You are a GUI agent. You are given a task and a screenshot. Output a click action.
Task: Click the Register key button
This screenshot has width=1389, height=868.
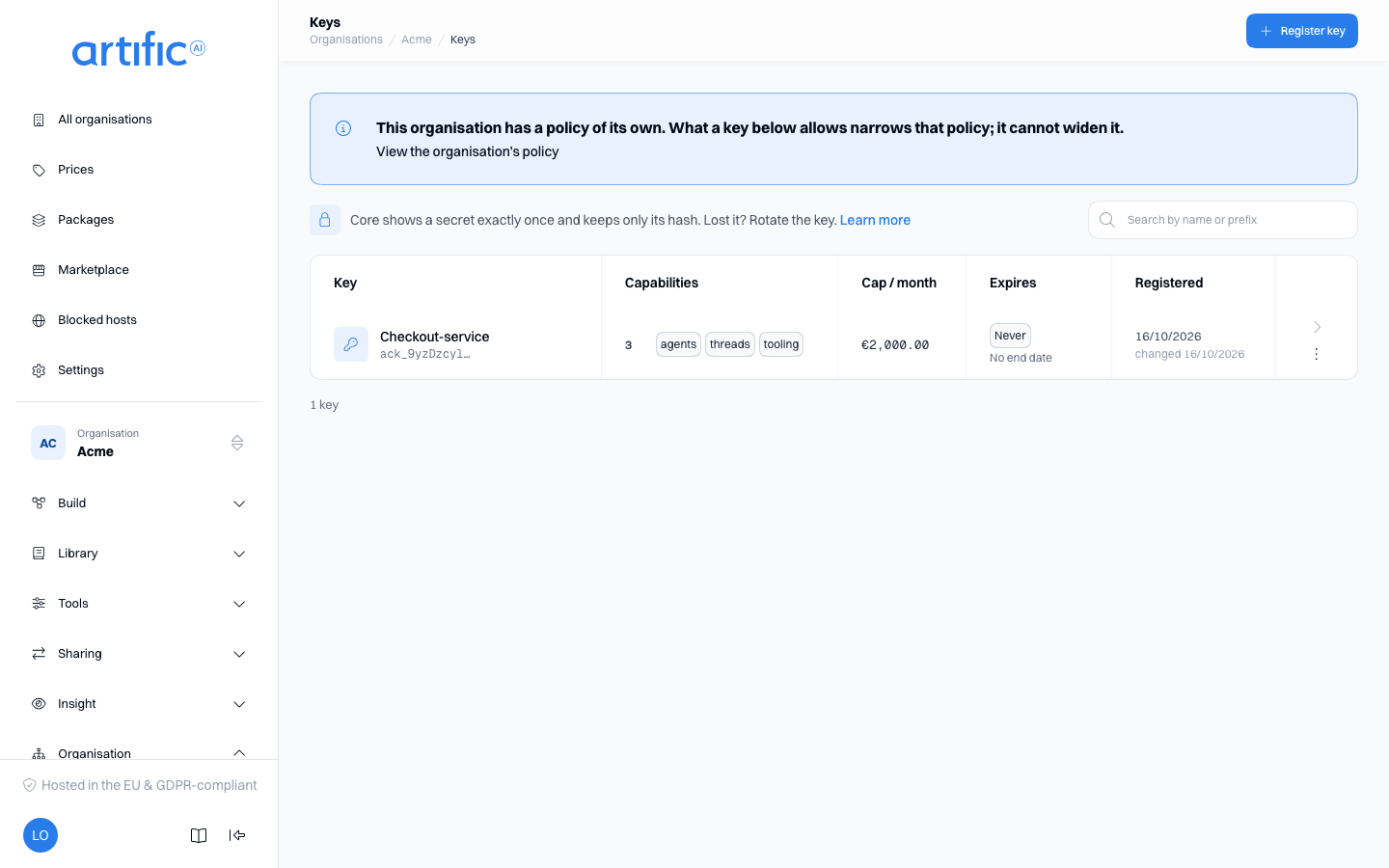(1302, 31)
